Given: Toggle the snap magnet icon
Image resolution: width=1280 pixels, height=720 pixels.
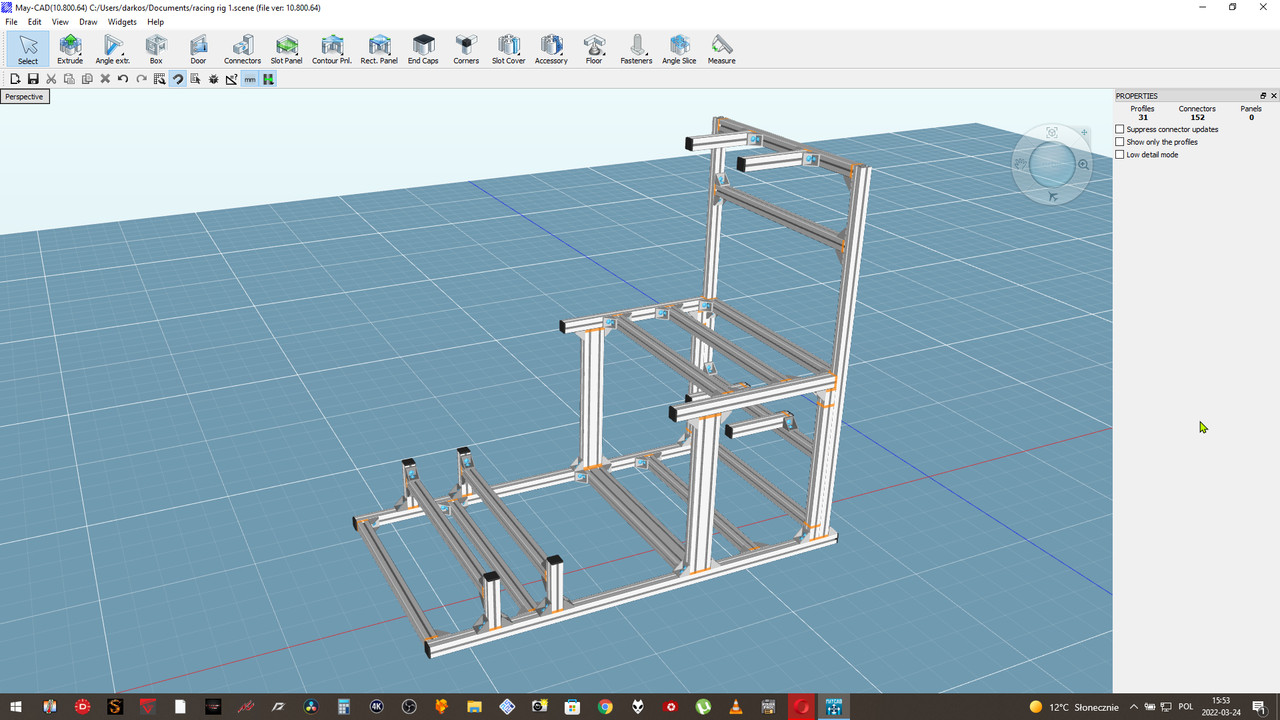Looking at the screenshot, I should (x=177, y=79).
